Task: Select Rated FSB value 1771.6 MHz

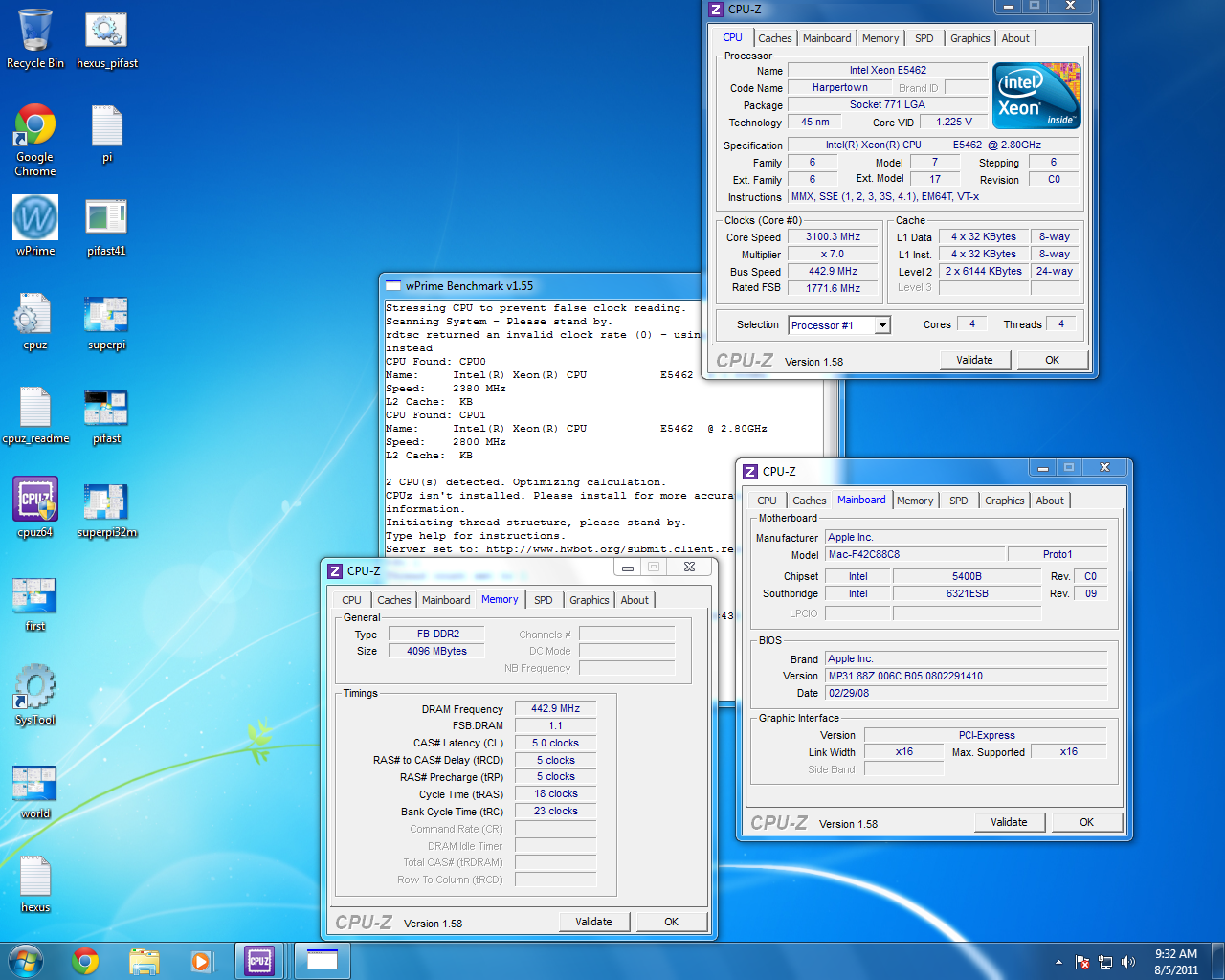Action: [832, 288]
